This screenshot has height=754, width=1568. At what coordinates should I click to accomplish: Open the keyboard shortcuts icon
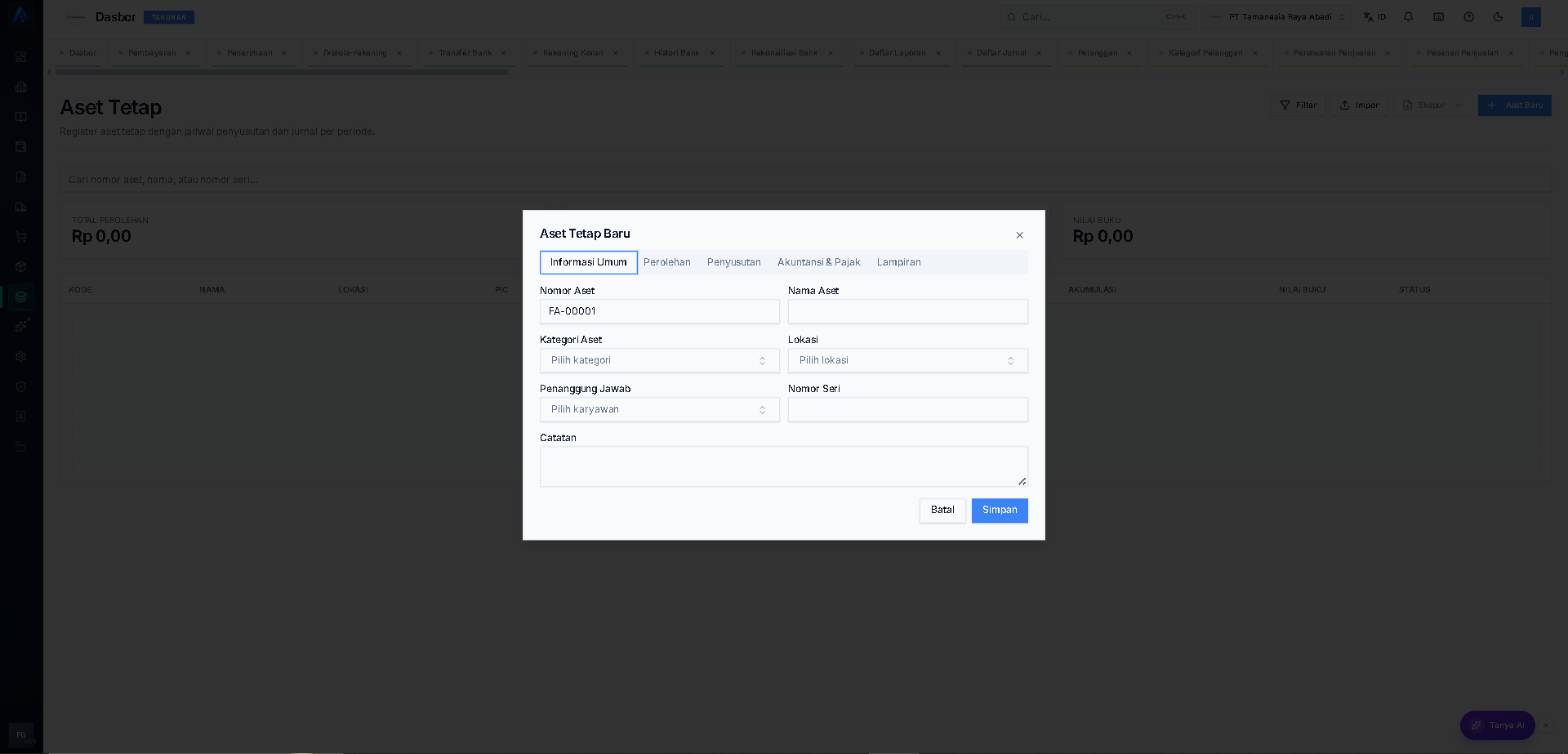tap(1439, 17)
